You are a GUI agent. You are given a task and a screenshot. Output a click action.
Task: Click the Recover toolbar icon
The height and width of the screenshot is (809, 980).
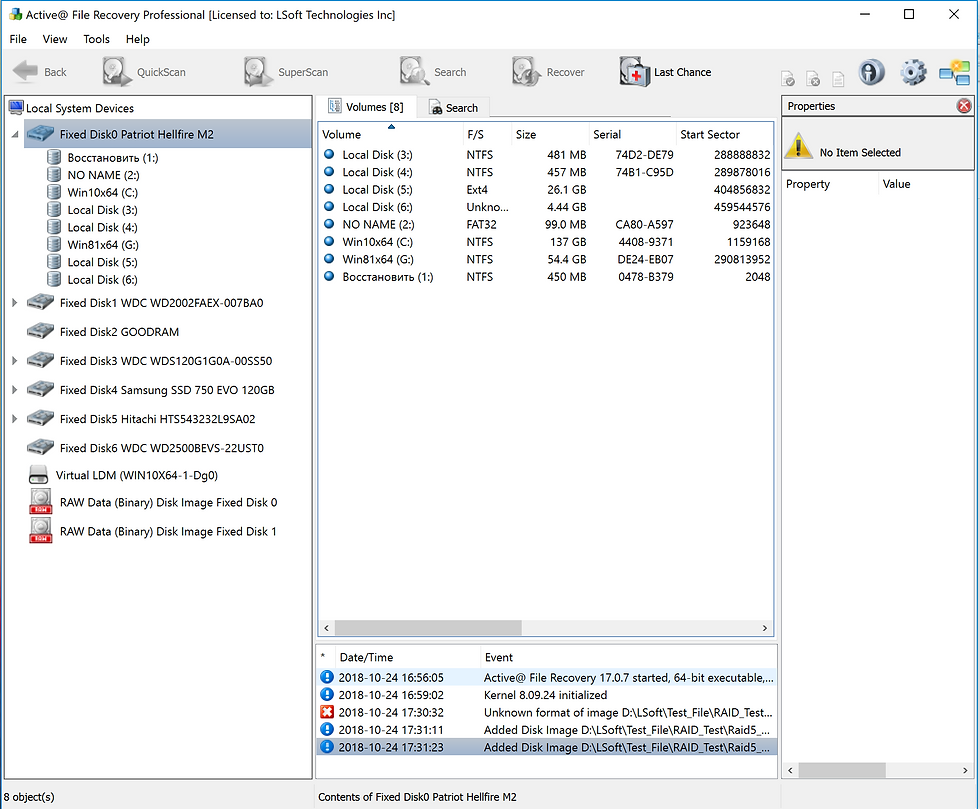coord(548,72)
